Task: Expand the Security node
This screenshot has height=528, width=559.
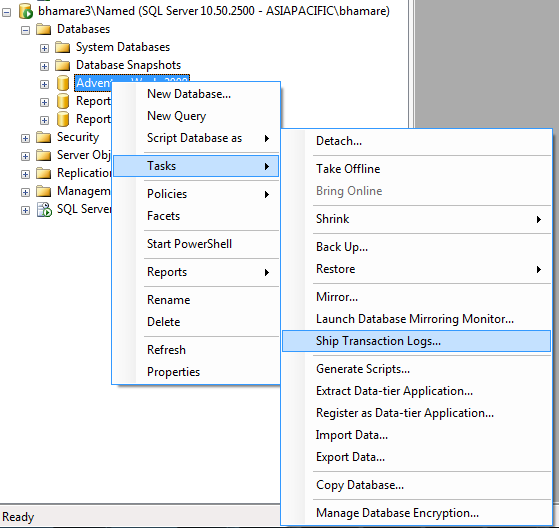Action: (25, 138)
